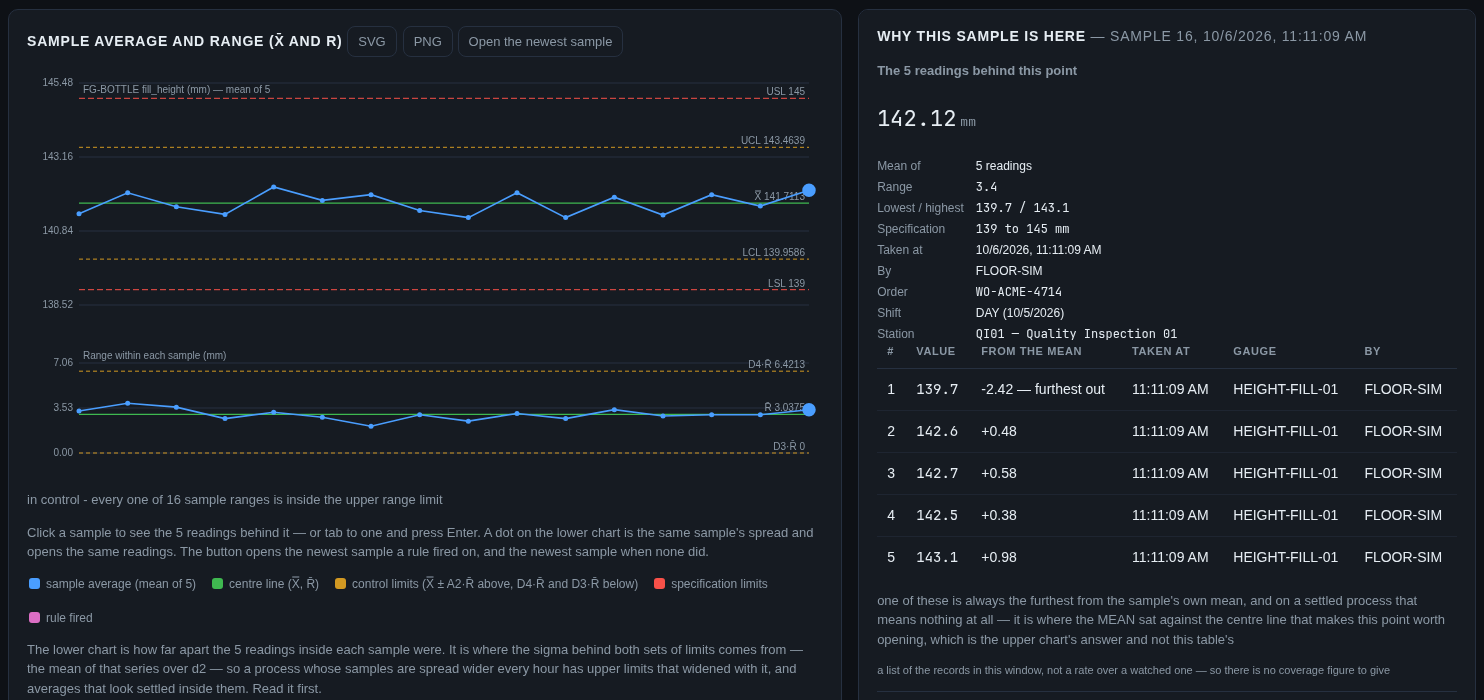Click the "+0.38" from-the-mean cell
Image resolution: width=1484 pixels, height=700 pixels.
pyautogui.click(x=998, y=515)
